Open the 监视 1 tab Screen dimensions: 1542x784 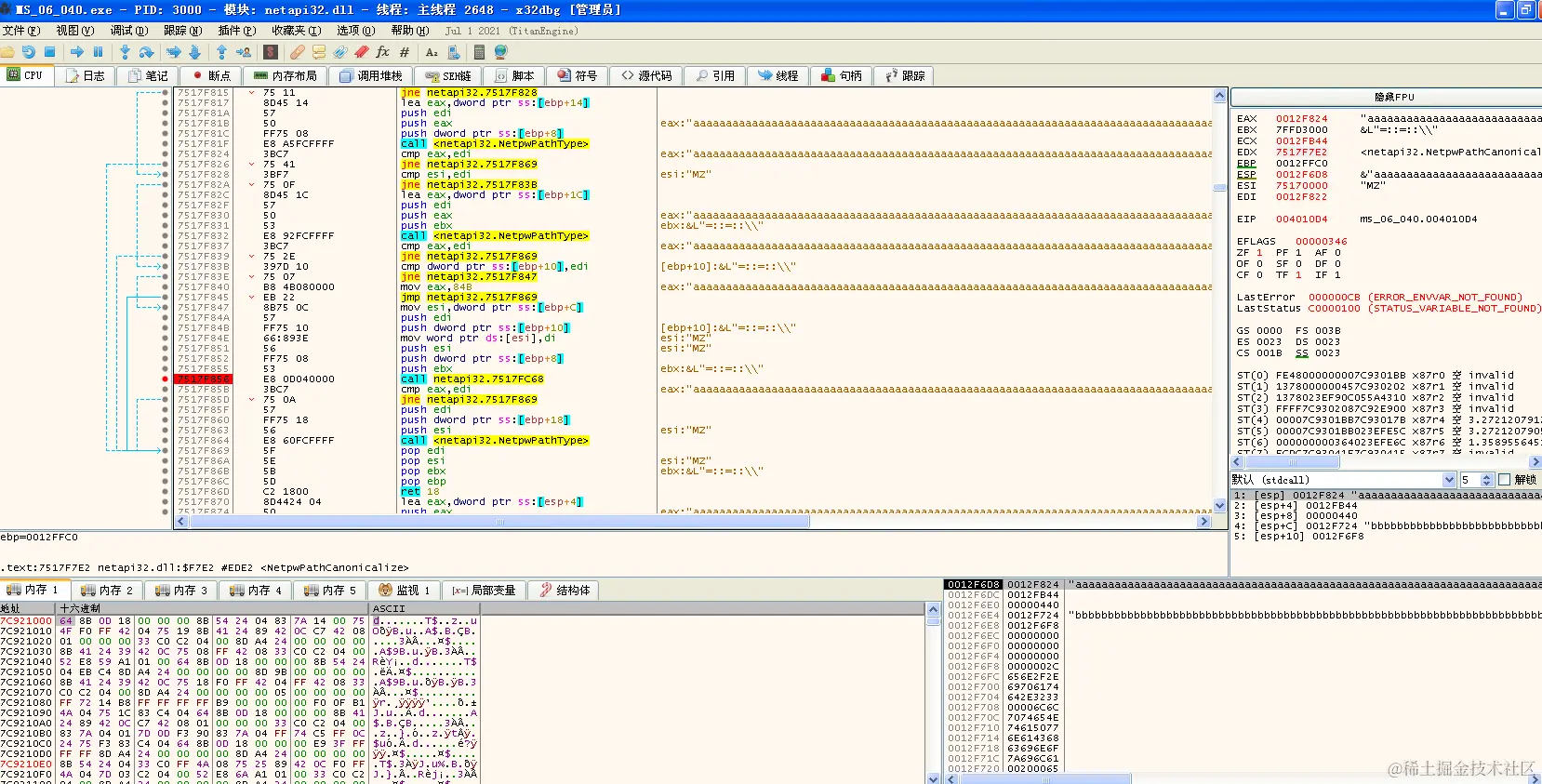point(405,591)
